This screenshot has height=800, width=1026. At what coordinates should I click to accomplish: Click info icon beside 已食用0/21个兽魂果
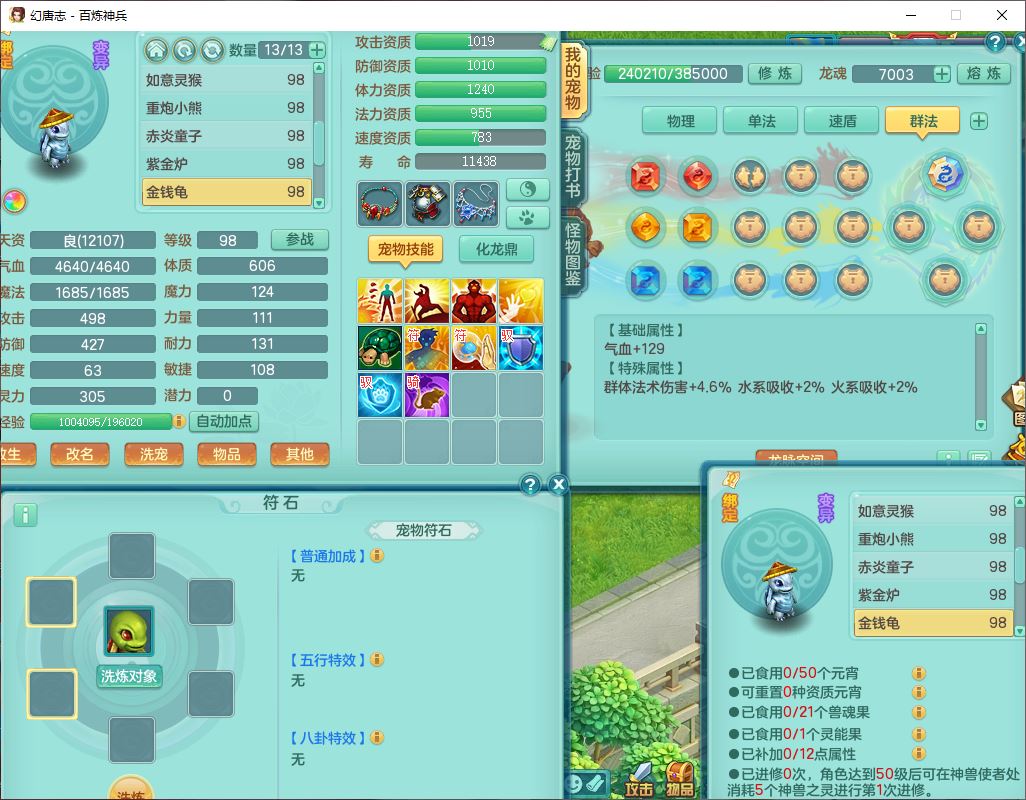point(919,712)
